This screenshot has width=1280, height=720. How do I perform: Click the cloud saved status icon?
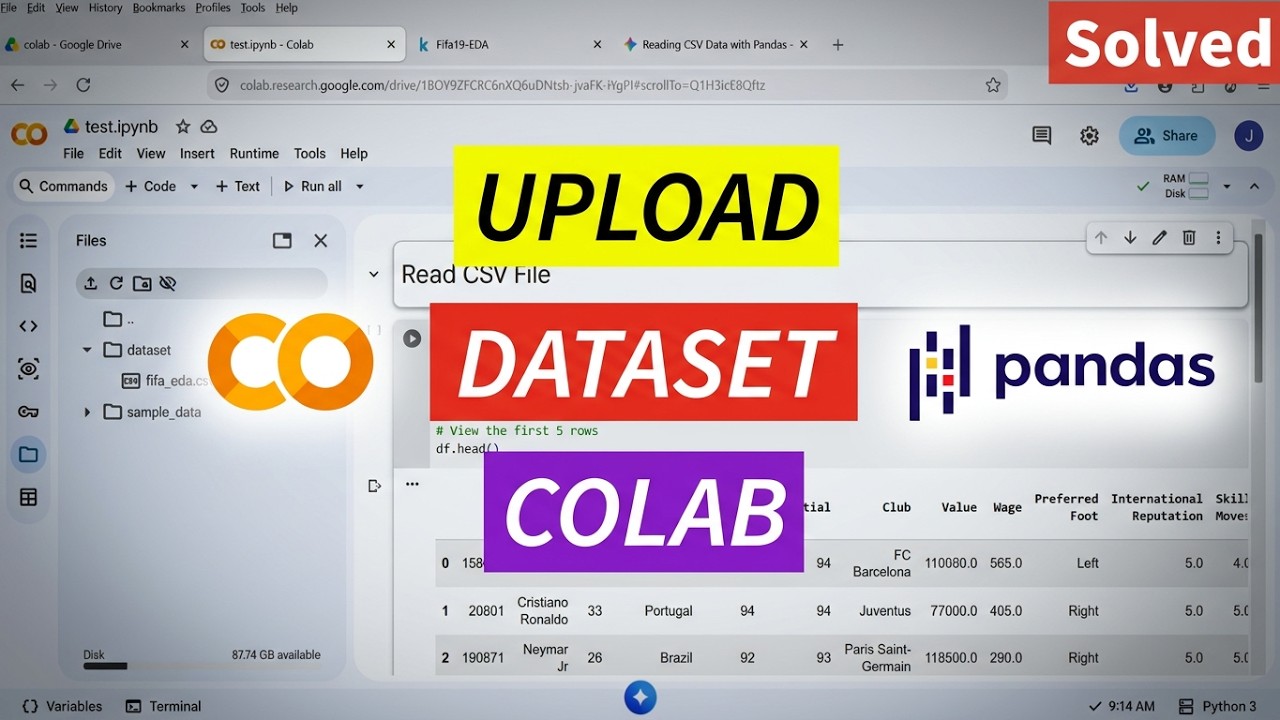(x=209, y=127)
